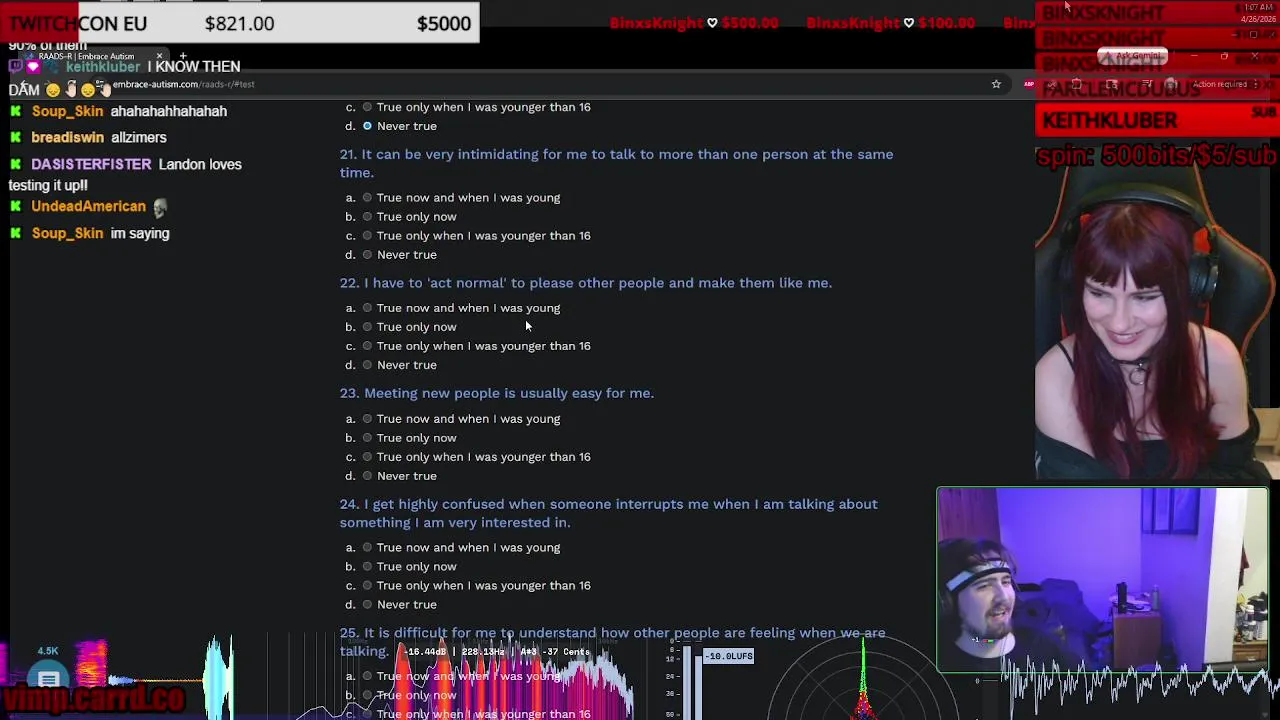Choose 'True now and when I was young' for question 23

pos(367,419)
